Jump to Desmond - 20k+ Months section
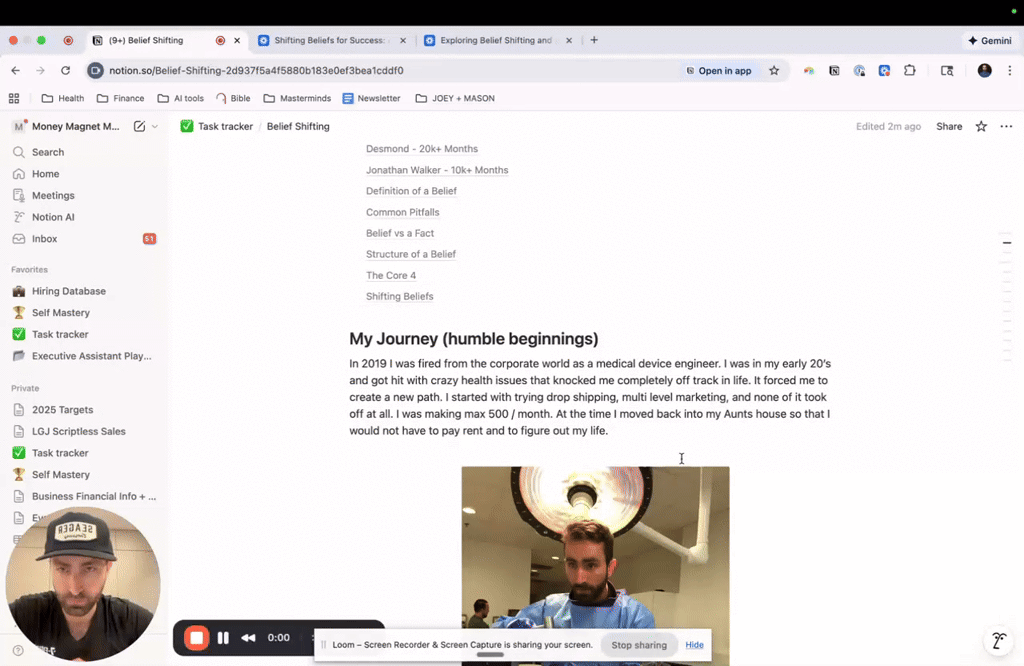Screen dimensions: 1024x666 (x=422, y=149)
